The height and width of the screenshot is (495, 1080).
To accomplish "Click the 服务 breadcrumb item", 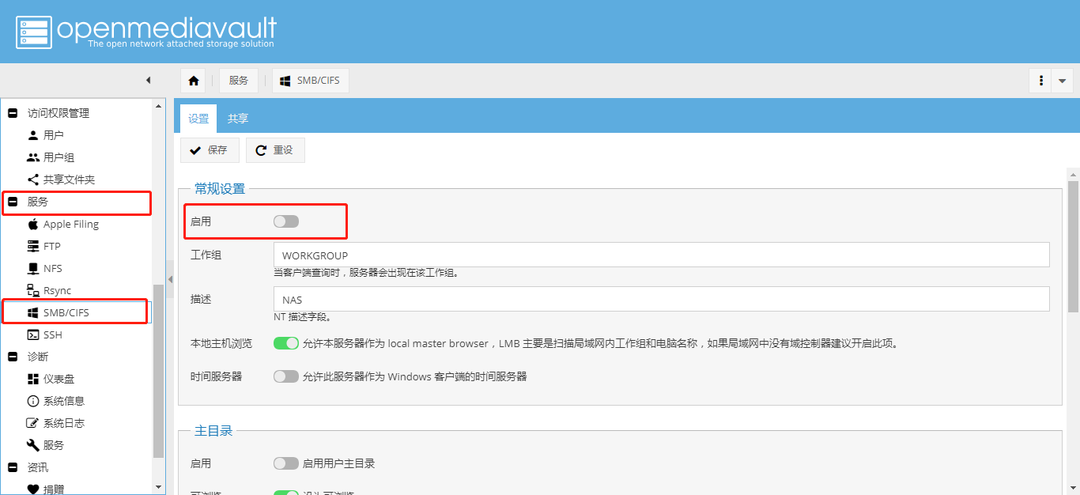I will click(238, 81).
